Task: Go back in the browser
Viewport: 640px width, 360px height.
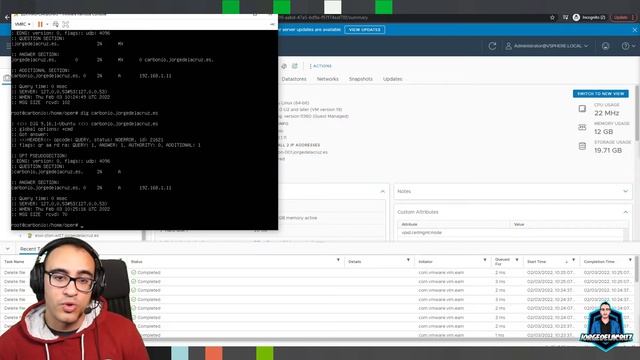Action: tap(7, 18)
